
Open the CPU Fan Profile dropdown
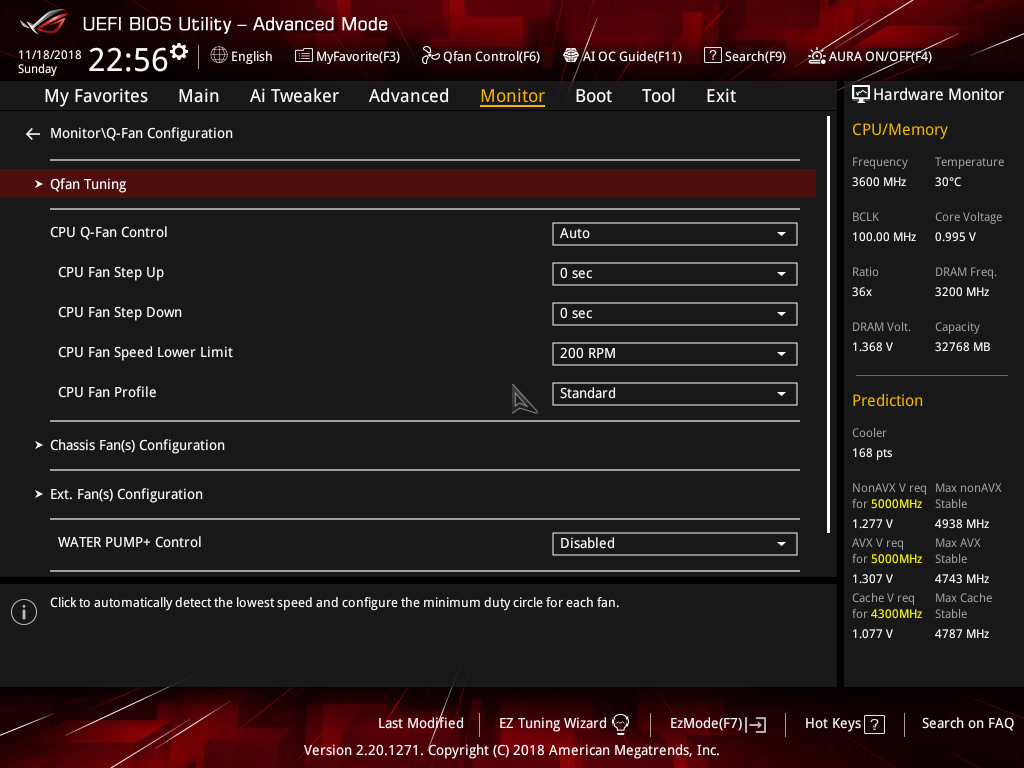tap(675, 394)
